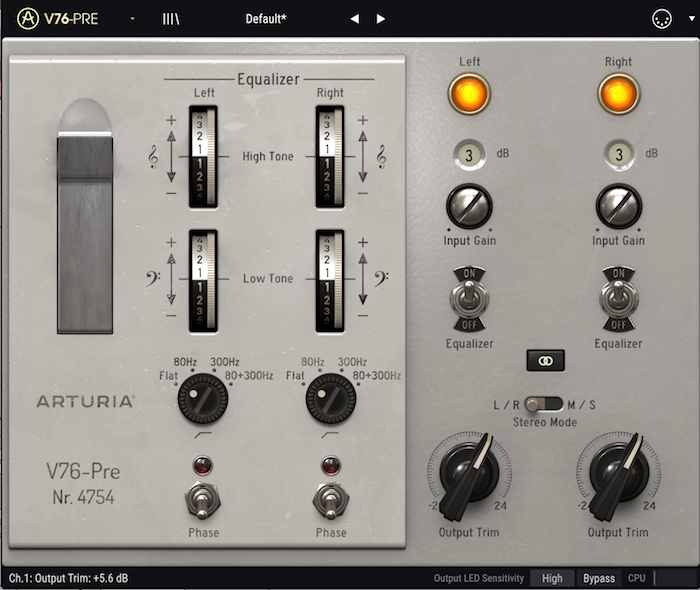Click the Right high-pass filter frequency knob

point(330,399)
